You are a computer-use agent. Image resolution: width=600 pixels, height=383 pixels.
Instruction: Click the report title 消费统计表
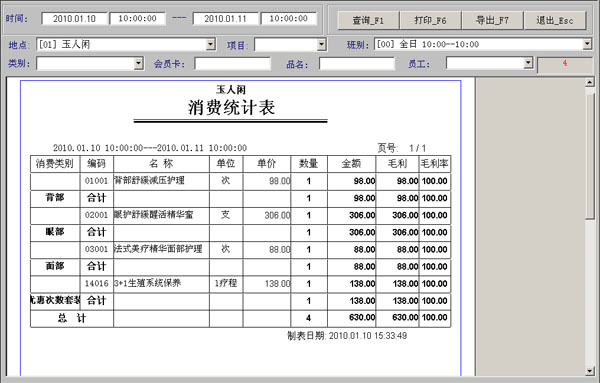coord(231,107)
